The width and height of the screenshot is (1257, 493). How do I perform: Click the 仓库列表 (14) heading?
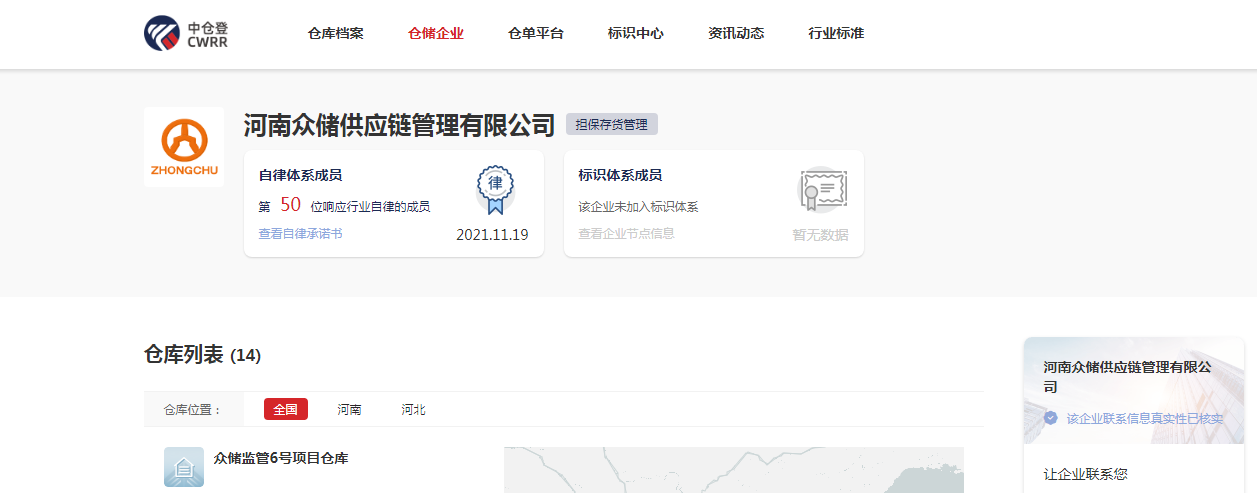tap(202, 355)
